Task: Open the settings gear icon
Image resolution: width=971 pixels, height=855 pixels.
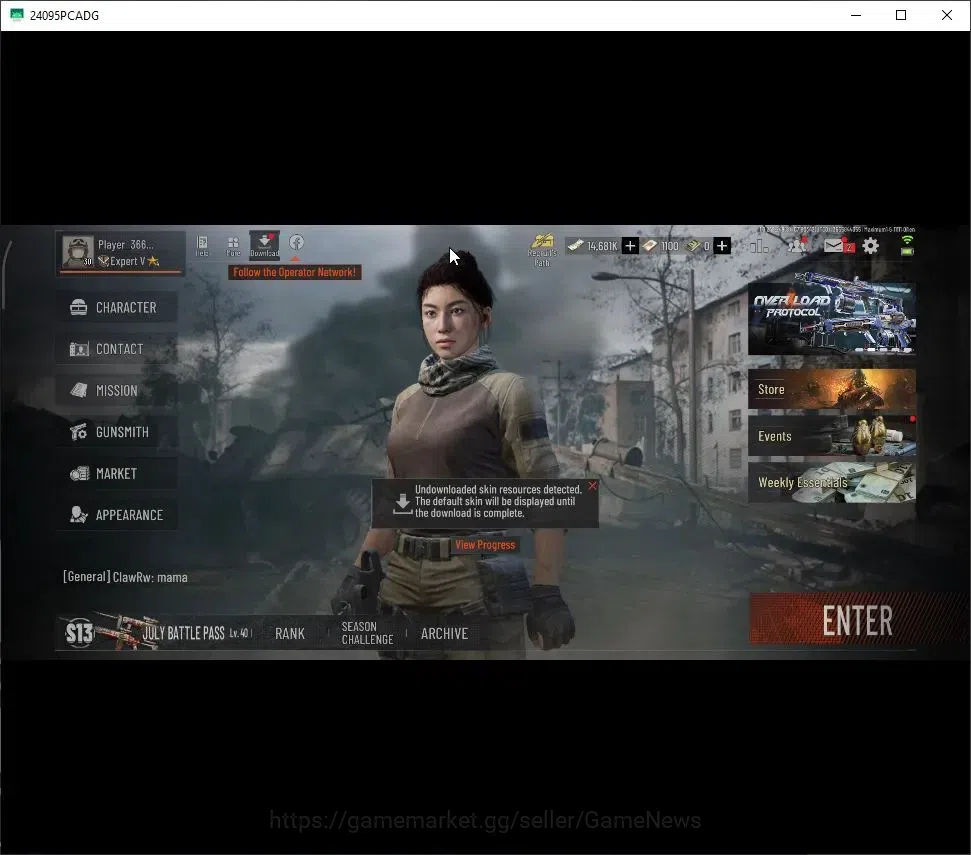Action: [x=871, y=246]
